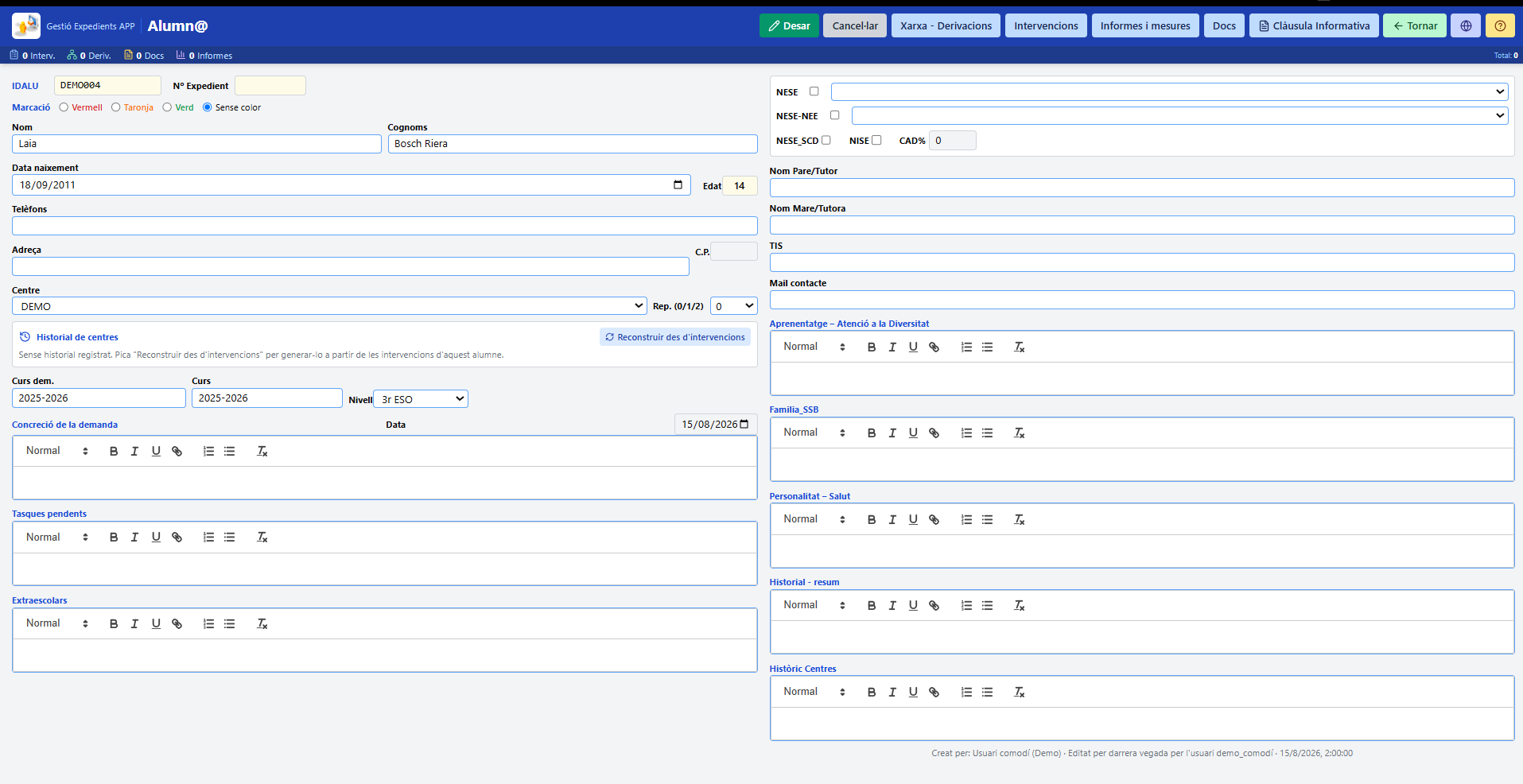The image size is (1523, 784).
Task: Click bold in Concreció de la demanda editor
Action: coord(114,451)
